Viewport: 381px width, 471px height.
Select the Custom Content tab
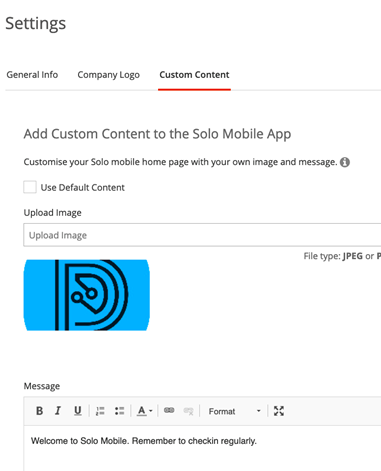[x=194, y=75]
